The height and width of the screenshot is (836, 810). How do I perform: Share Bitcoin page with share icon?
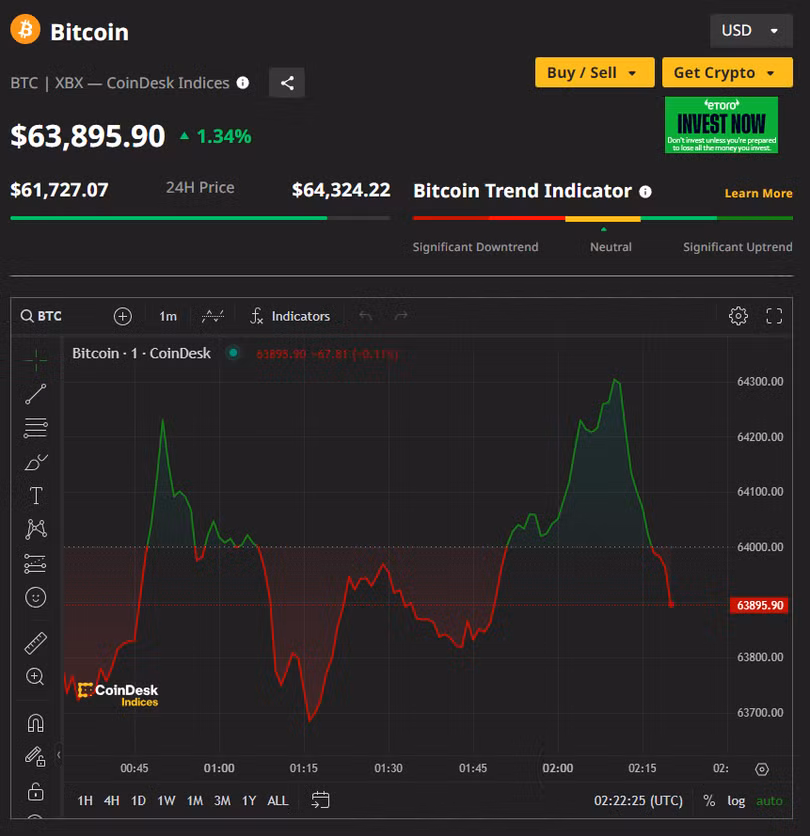pyautogui.click(x=287, y=83)
